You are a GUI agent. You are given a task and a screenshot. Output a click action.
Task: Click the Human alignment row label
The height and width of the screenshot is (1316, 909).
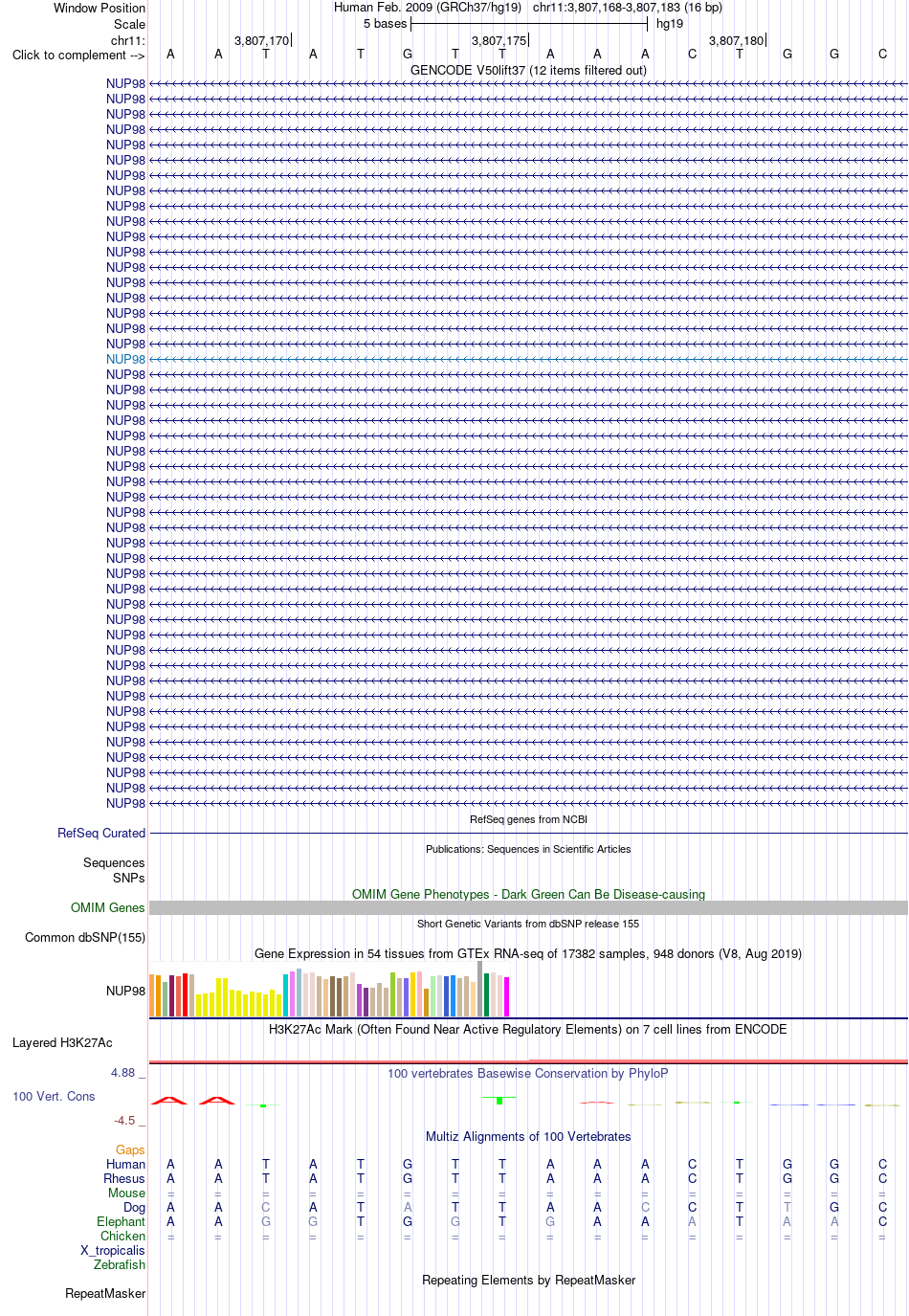[125, 1164]
